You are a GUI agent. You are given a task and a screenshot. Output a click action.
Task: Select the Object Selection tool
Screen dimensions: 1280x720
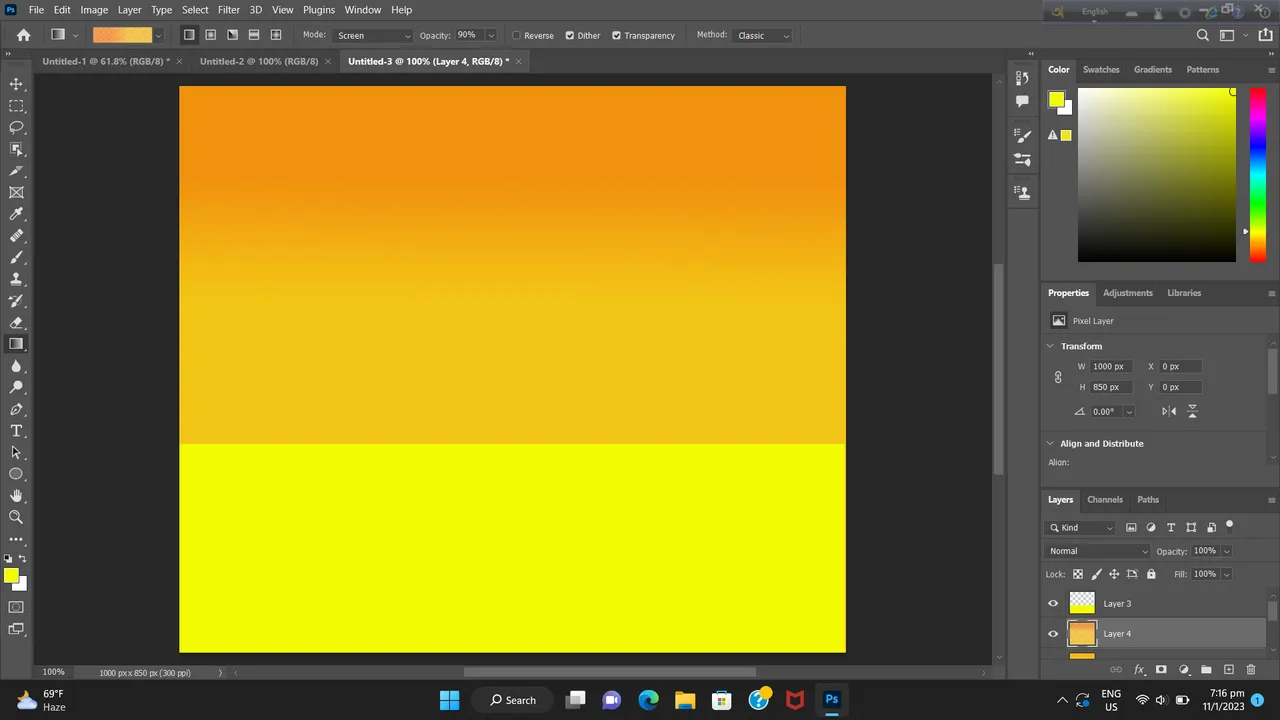coord(16,149)
